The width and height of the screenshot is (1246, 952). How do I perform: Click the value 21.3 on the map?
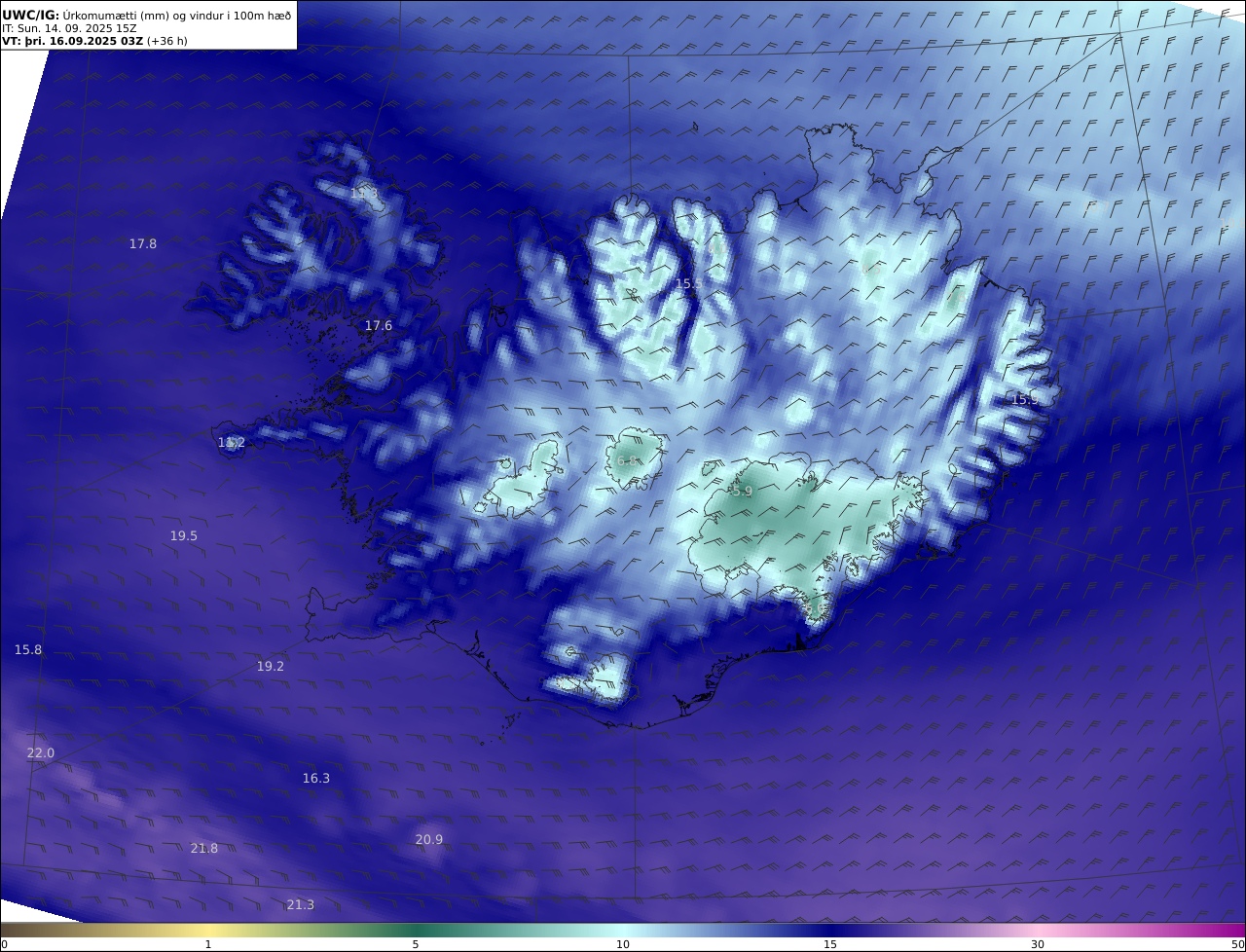[301, 905]
